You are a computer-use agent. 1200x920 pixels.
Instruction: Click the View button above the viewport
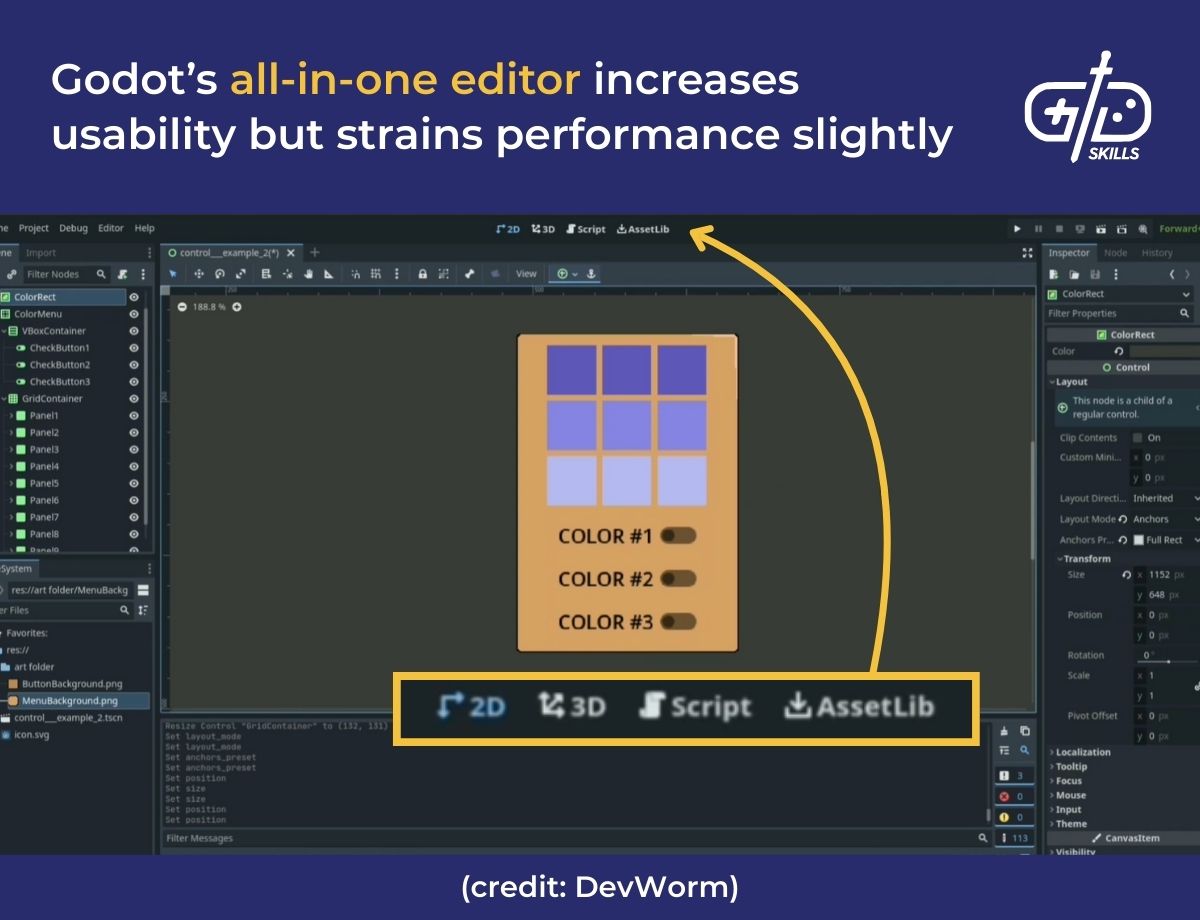pos(526,273)
